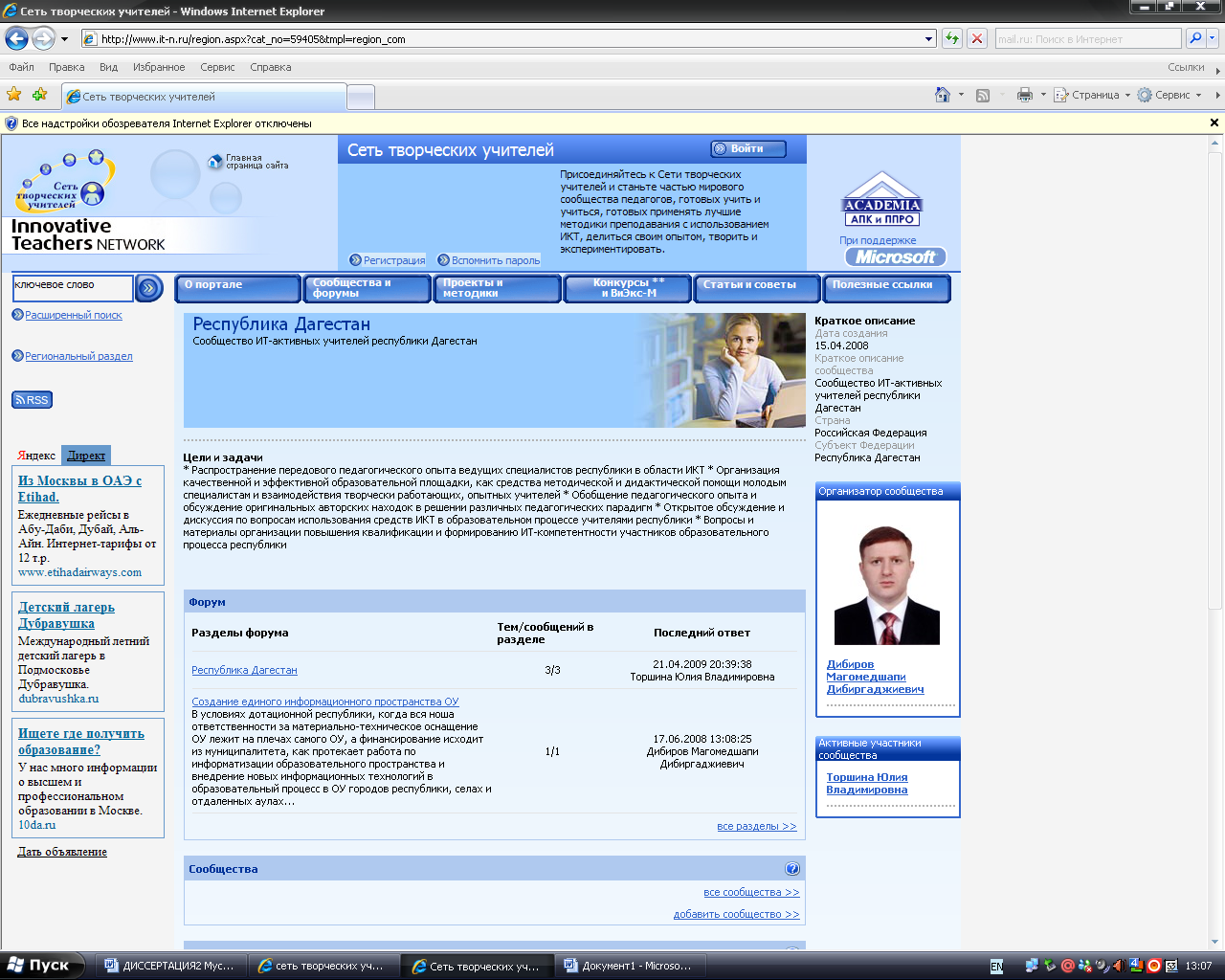
Task: Open the Республика Дагестан forum link
Action: click(244, 670)
